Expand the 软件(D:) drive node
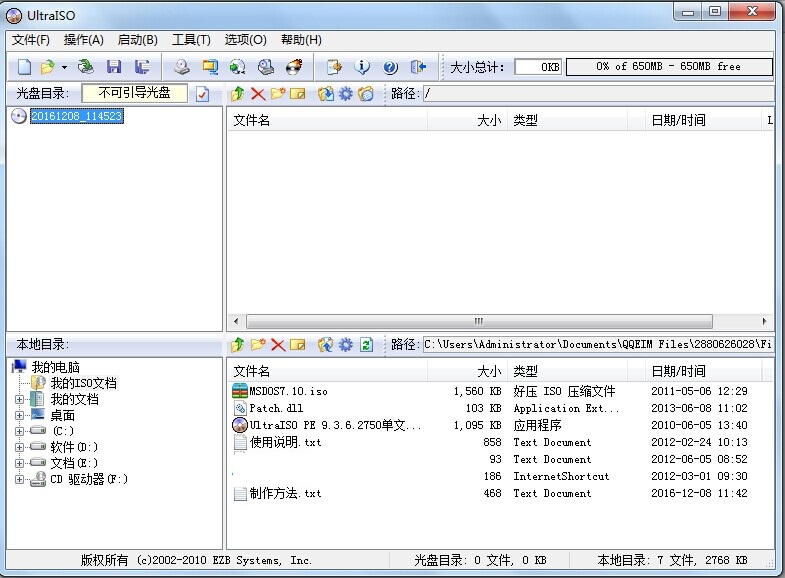This screenshot has height=578, width=785. [x=20, y=447]
